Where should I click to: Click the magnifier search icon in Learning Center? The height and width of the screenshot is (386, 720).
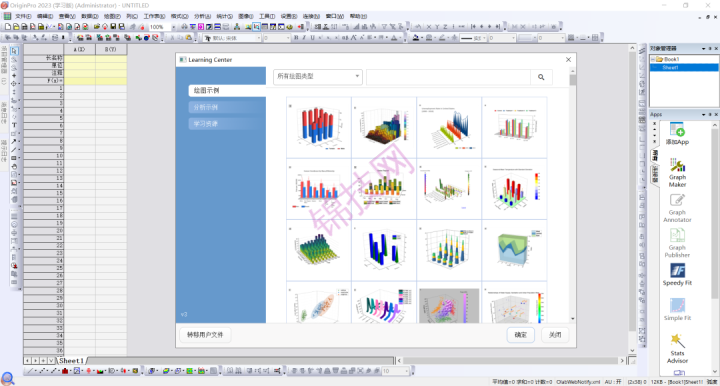(x=541, y=77)
